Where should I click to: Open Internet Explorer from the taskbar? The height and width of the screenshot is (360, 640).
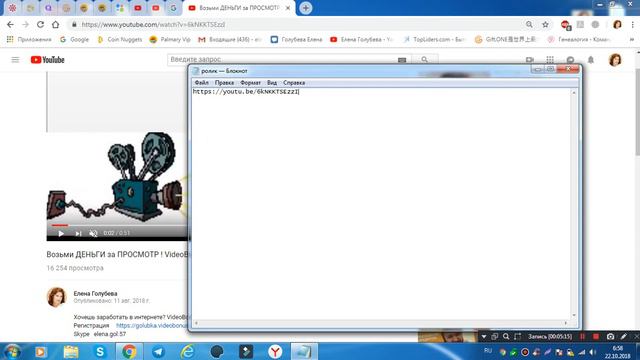(187, 351)
